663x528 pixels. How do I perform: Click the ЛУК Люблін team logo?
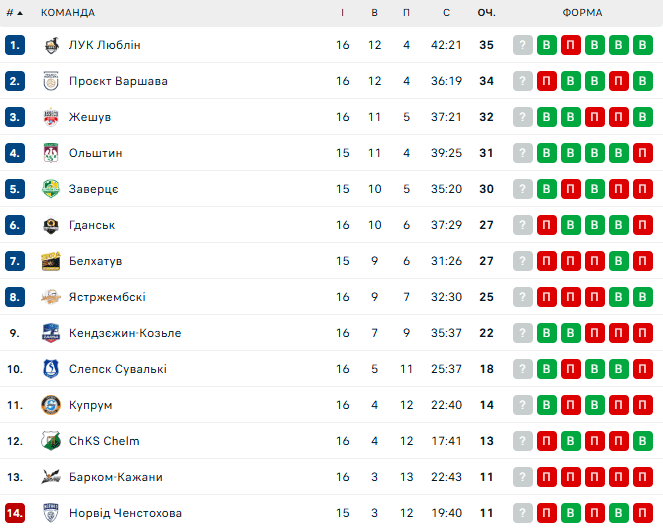(x=51, y=45)
